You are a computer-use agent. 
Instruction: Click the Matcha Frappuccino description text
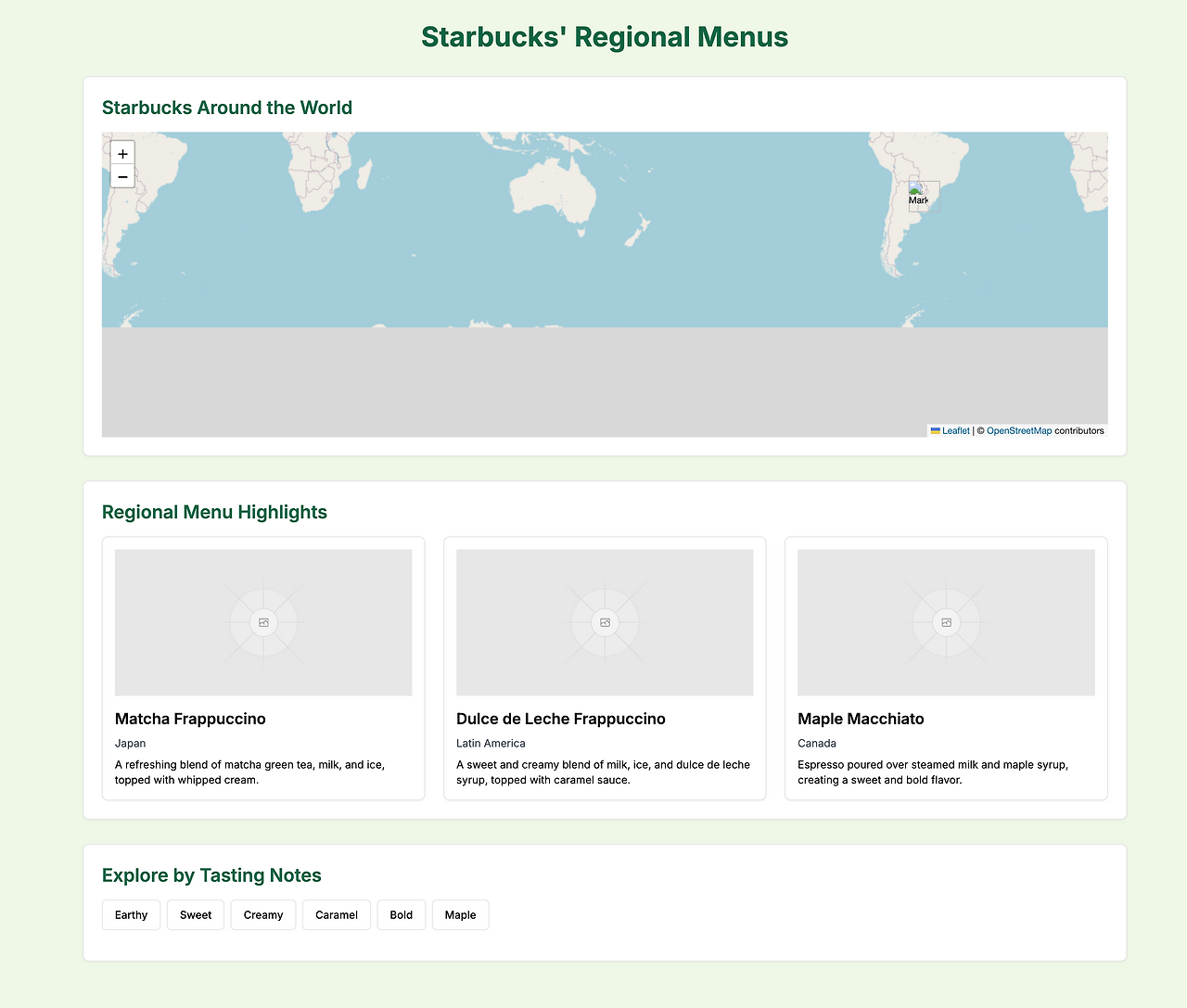point(250,772)
